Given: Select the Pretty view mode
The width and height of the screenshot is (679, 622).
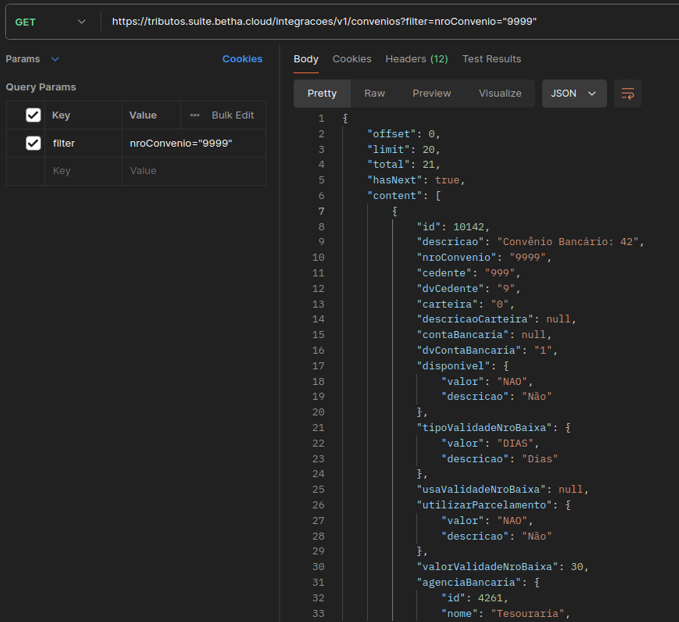Looking at the screenshot, I should 322,94.
